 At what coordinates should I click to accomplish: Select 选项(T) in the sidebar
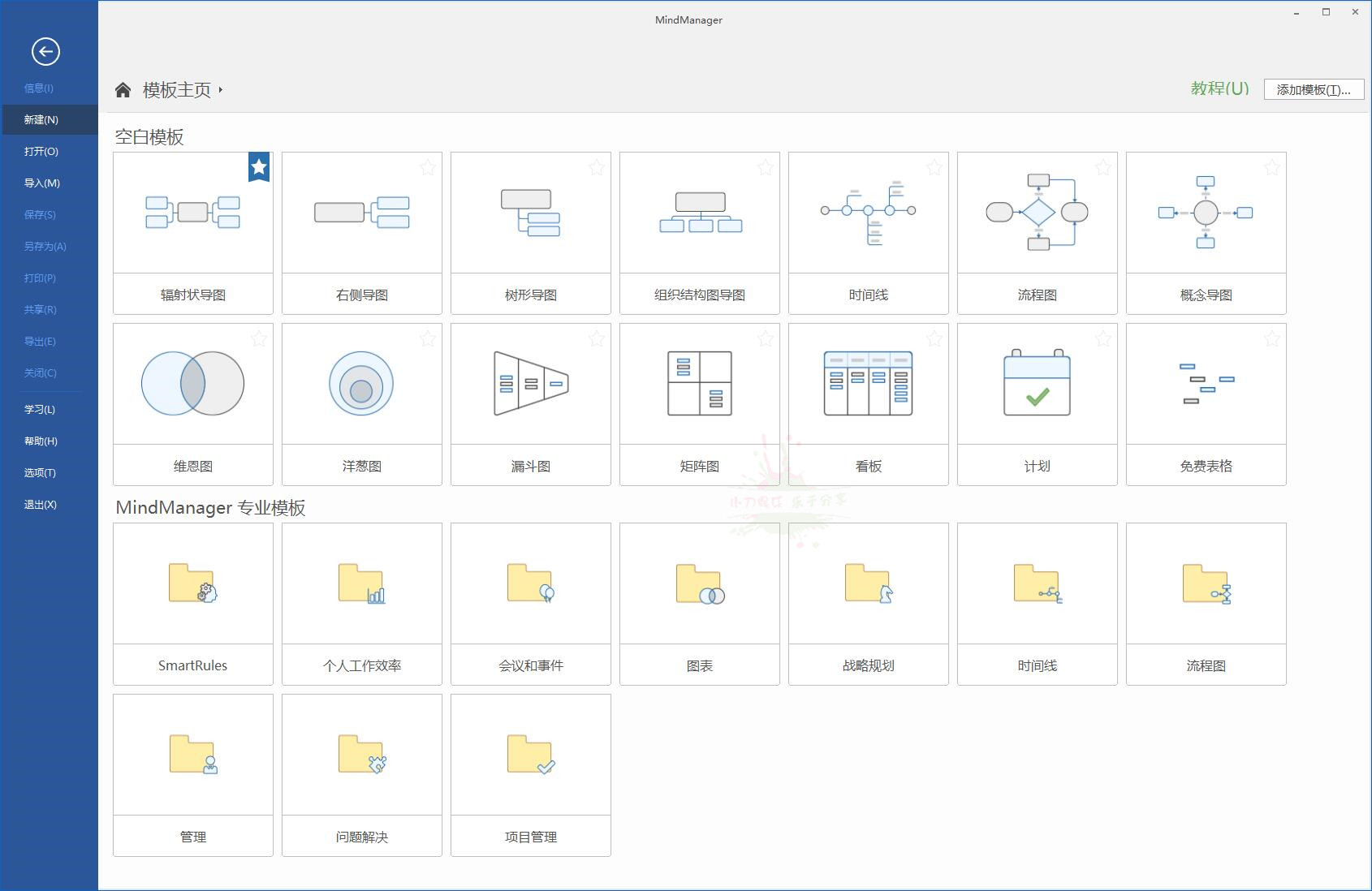(x=39, y=472)
